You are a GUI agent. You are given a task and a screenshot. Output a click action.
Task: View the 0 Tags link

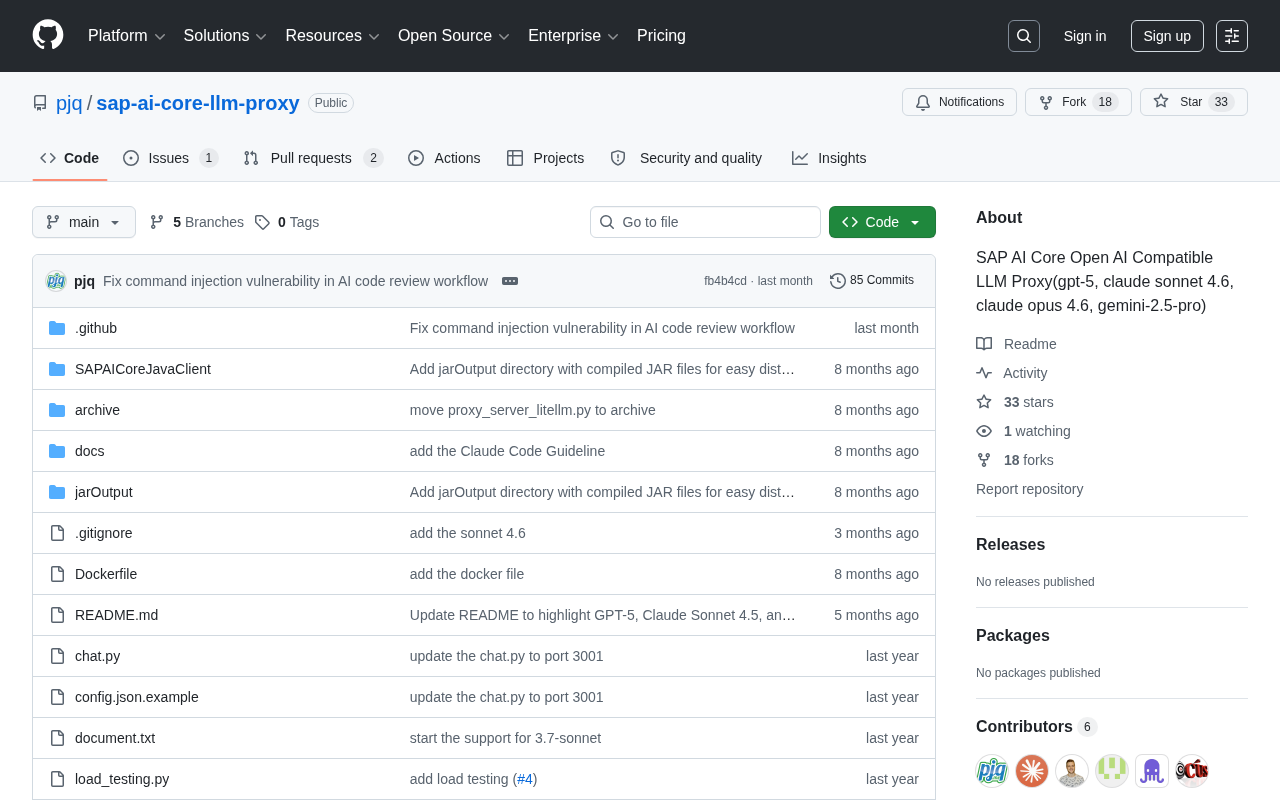point(287,222)
